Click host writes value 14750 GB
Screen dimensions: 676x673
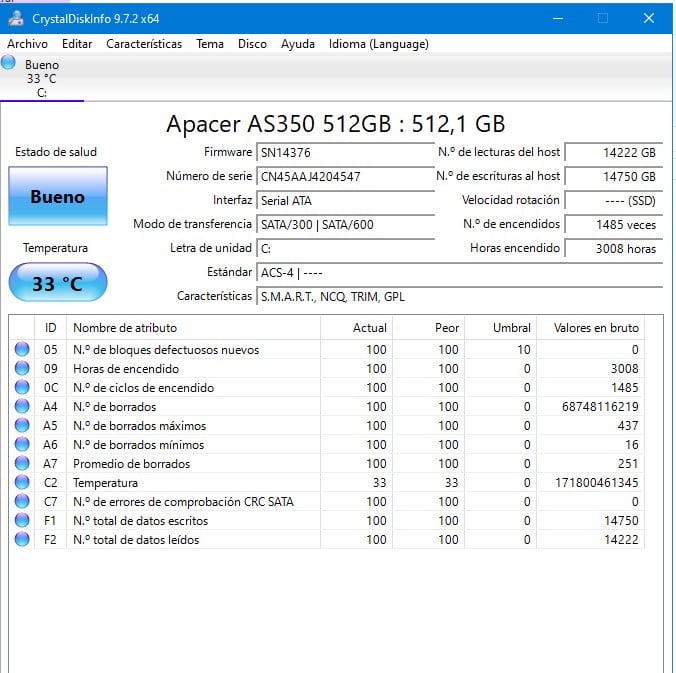point(613,177)
